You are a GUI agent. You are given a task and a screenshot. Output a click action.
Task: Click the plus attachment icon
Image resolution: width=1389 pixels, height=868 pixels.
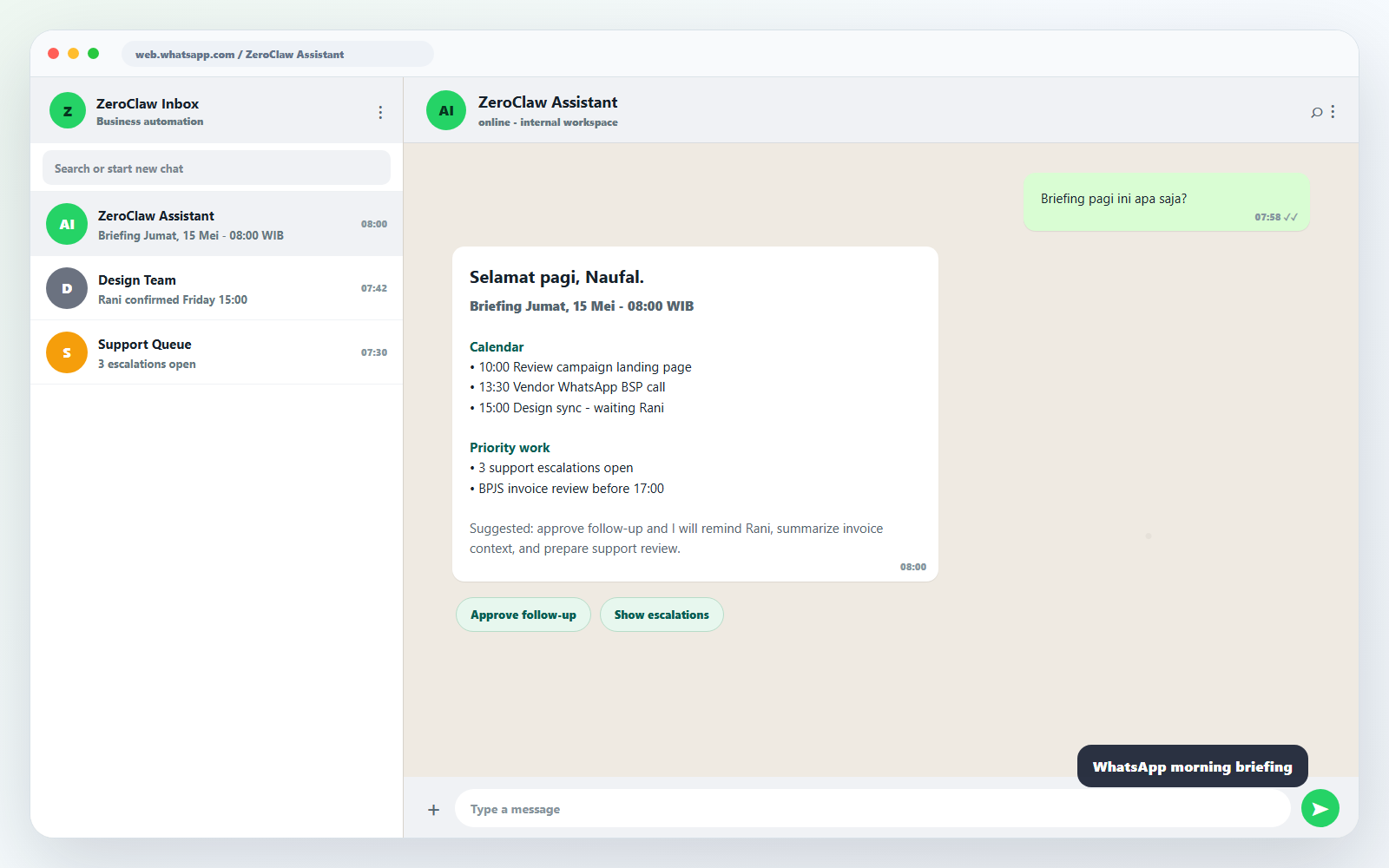(433, 810)
